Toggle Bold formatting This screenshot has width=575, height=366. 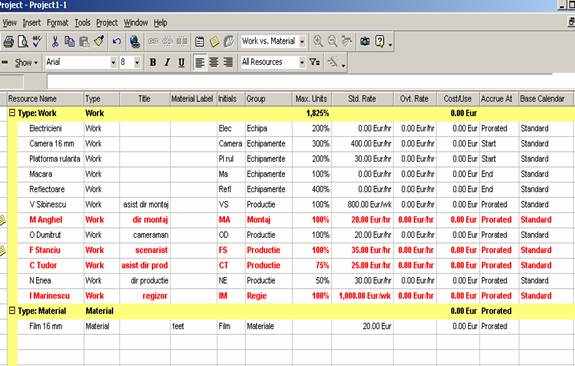pyautogui.click(x=153, y=62)
